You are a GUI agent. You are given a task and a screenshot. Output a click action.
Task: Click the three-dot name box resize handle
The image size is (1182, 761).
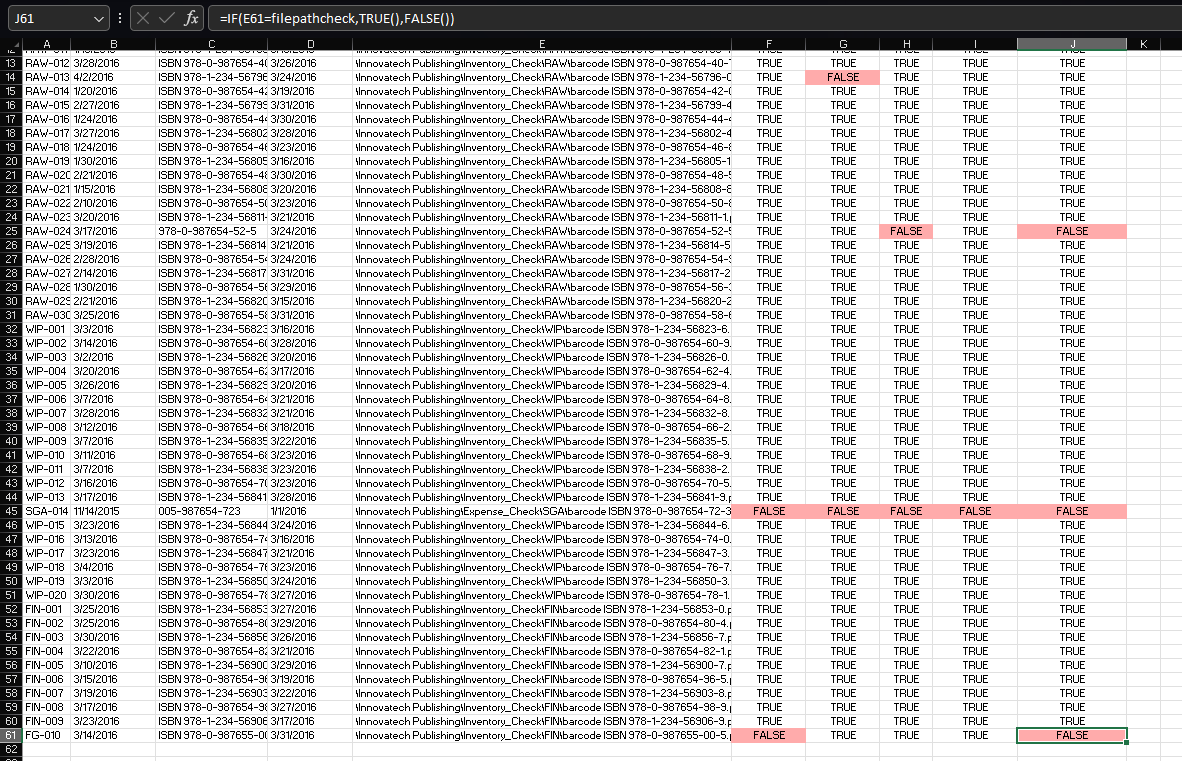pyautogui.click(x=120, y=19)
